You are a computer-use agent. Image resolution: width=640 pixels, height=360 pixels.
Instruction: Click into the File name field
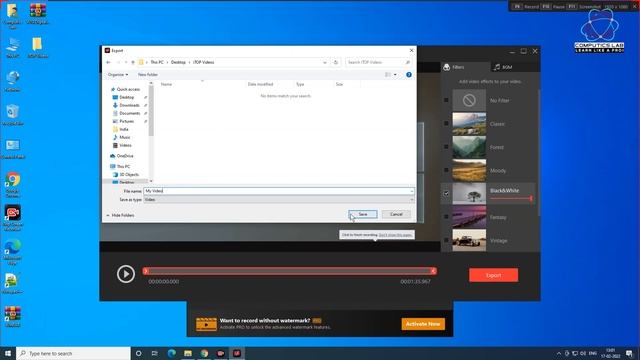pos(279,191)
